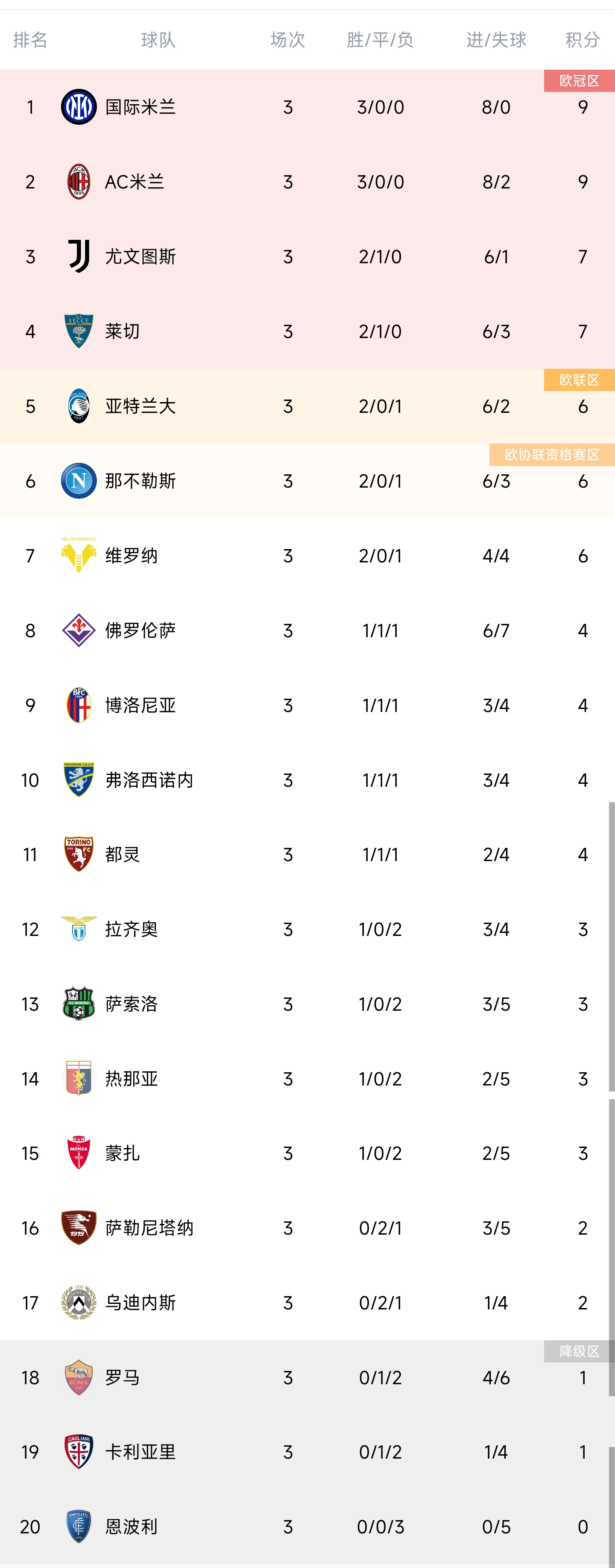615x1568 pixels.
Task: Click the 胜/平/负 column header
Action: (380, 40)
